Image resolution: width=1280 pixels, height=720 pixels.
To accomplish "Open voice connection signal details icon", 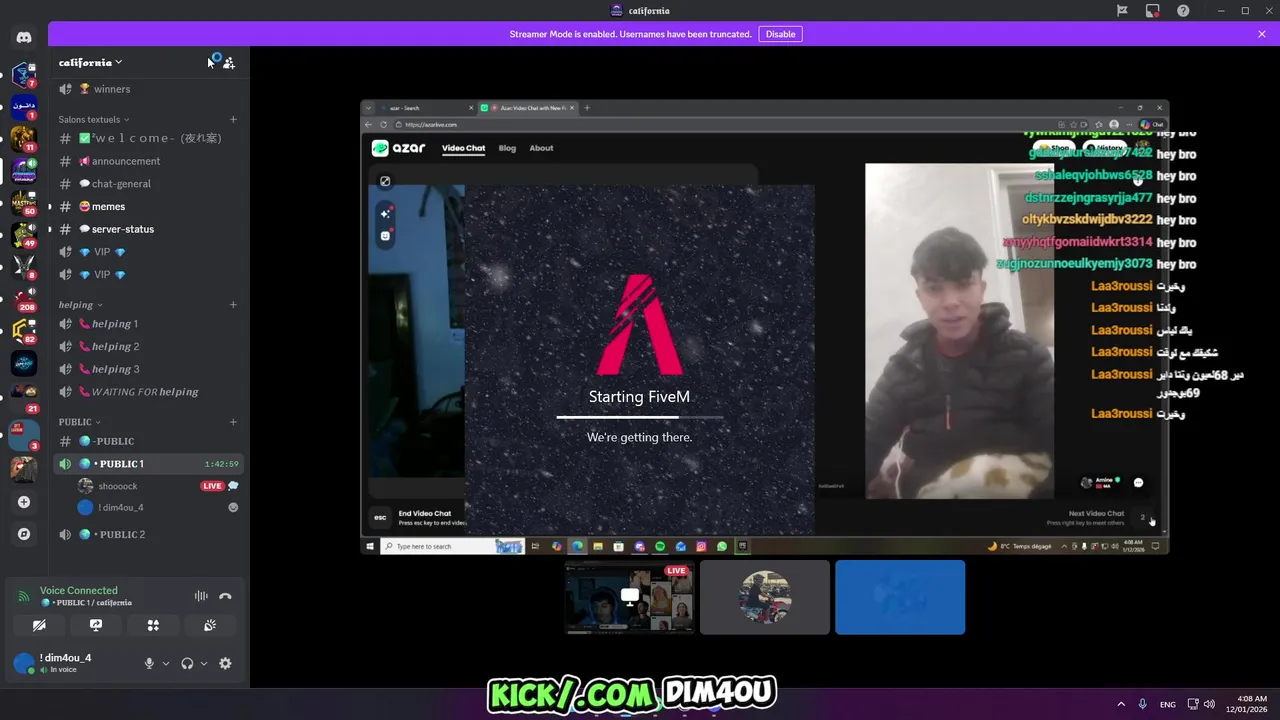I will (x=24, y=596).
